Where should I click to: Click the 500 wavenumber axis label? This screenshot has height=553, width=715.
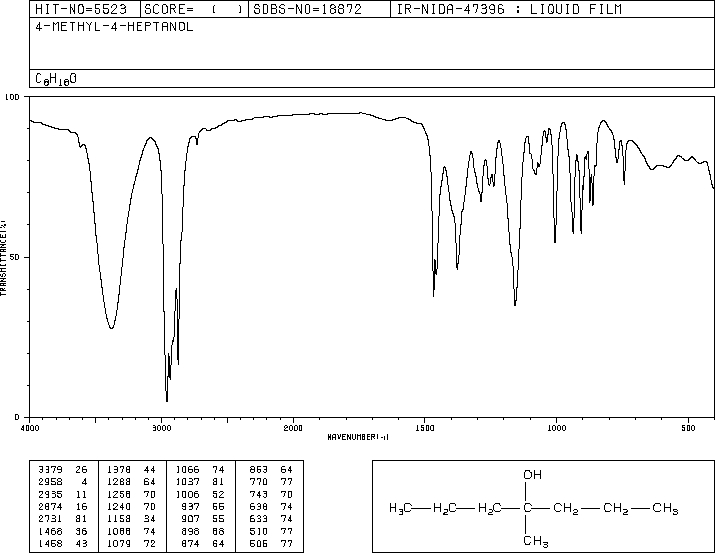coord(688,428)
